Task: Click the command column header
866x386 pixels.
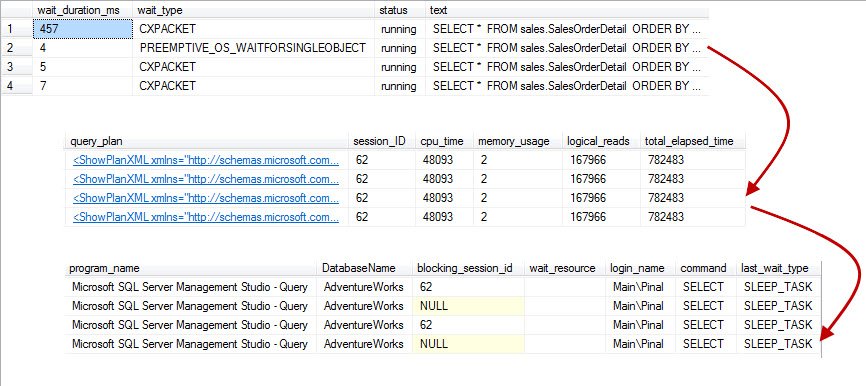Action: tap(706, 268)
